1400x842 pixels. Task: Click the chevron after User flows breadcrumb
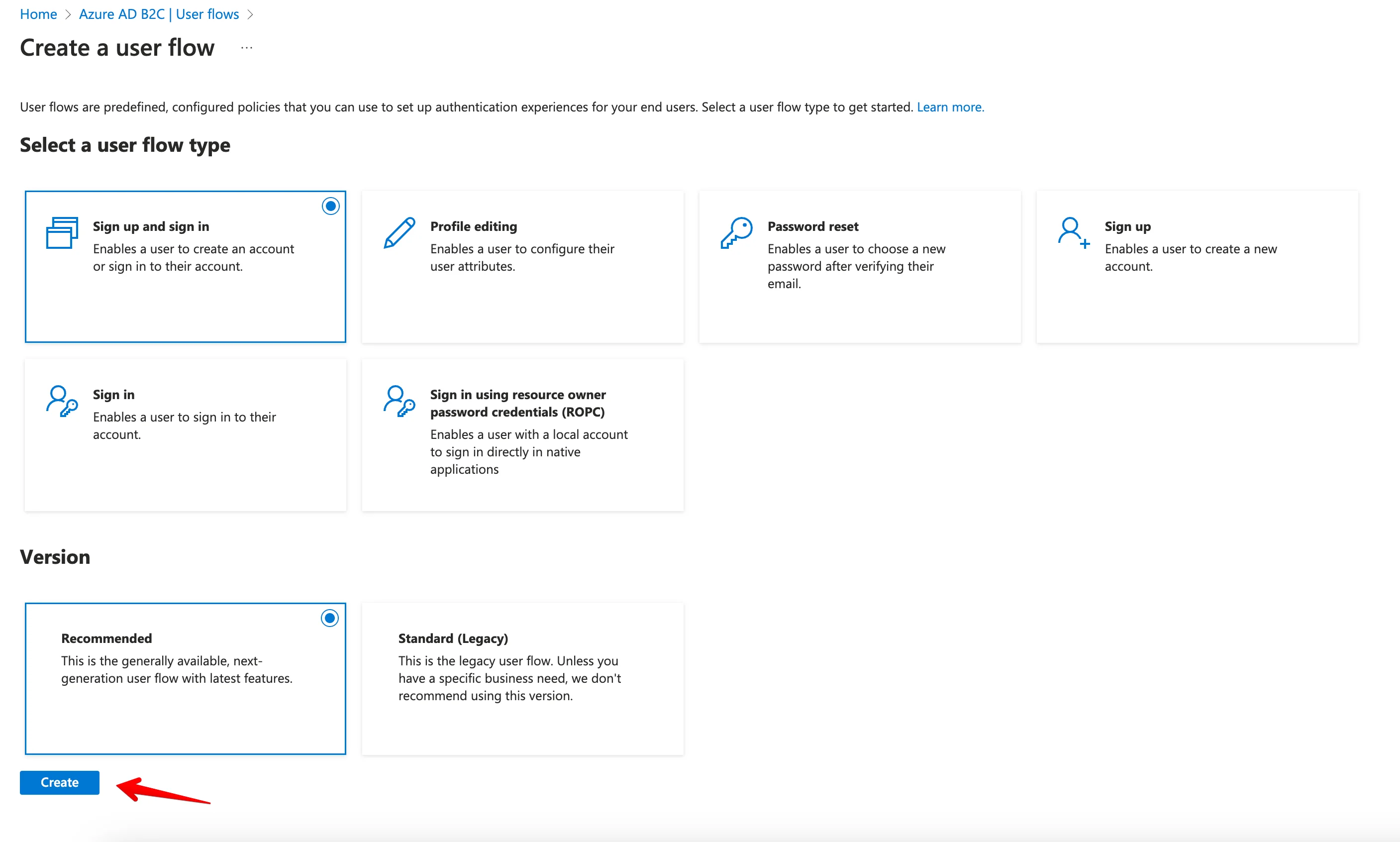pos(250,13)
